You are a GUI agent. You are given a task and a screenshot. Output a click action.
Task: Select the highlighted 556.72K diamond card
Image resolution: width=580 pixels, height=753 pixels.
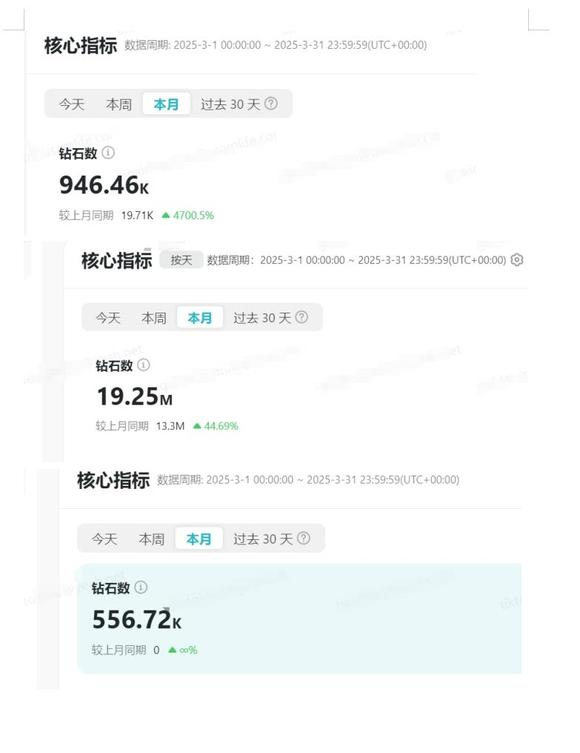pos(299,619)
